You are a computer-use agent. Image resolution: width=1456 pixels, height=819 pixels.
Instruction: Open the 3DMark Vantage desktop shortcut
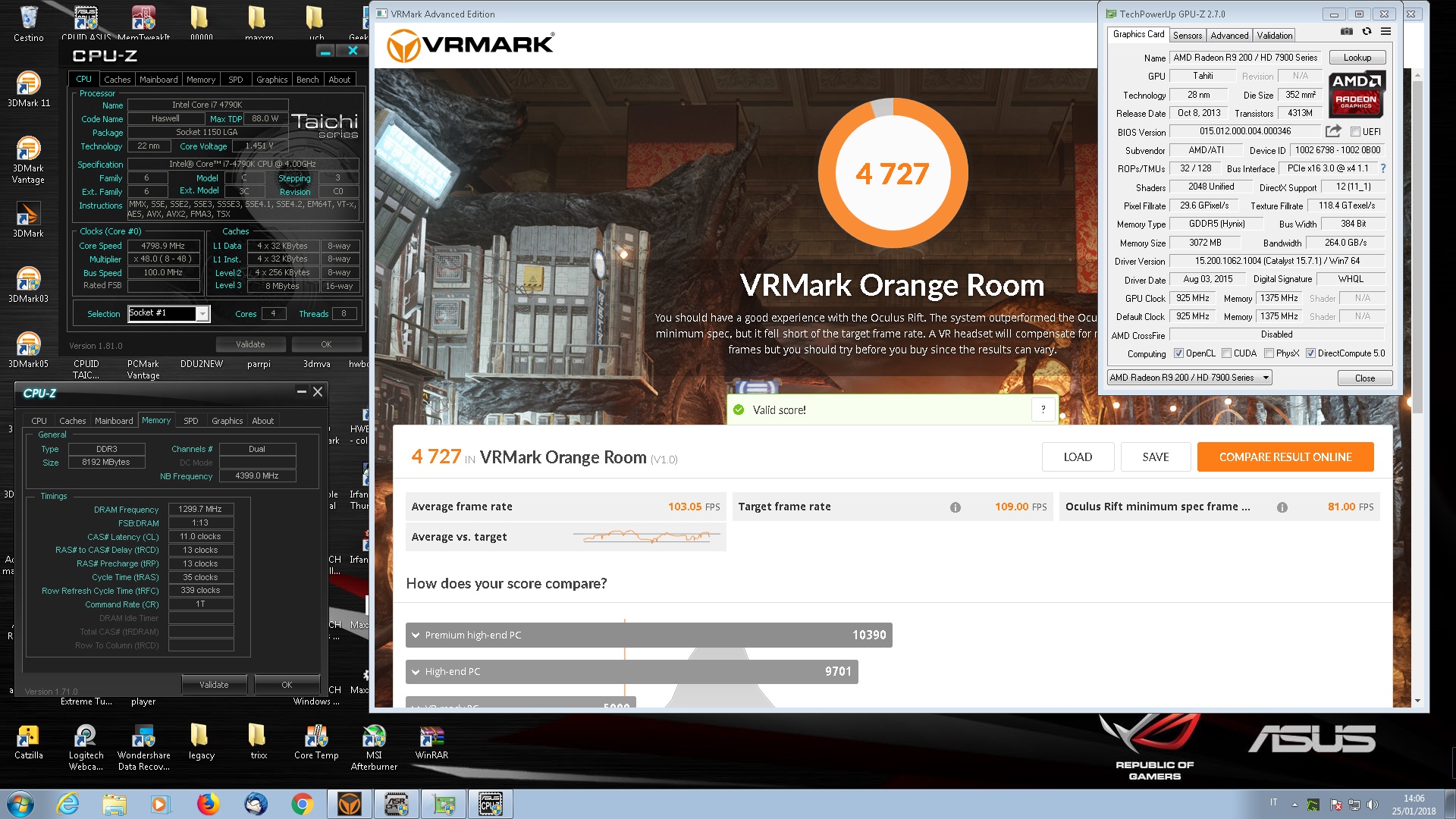pyautogui.click(x=29, y=160)
